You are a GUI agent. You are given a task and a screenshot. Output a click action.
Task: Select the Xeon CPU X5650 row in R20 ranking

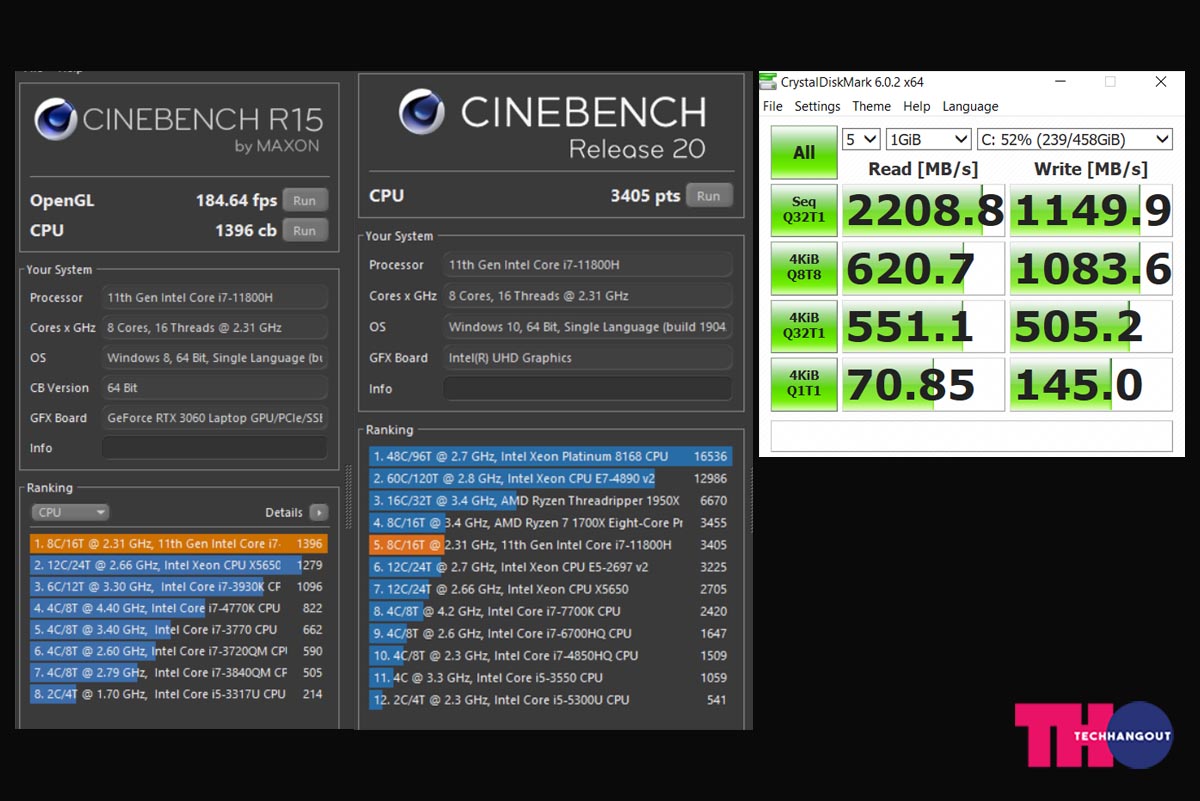(550, 589)
